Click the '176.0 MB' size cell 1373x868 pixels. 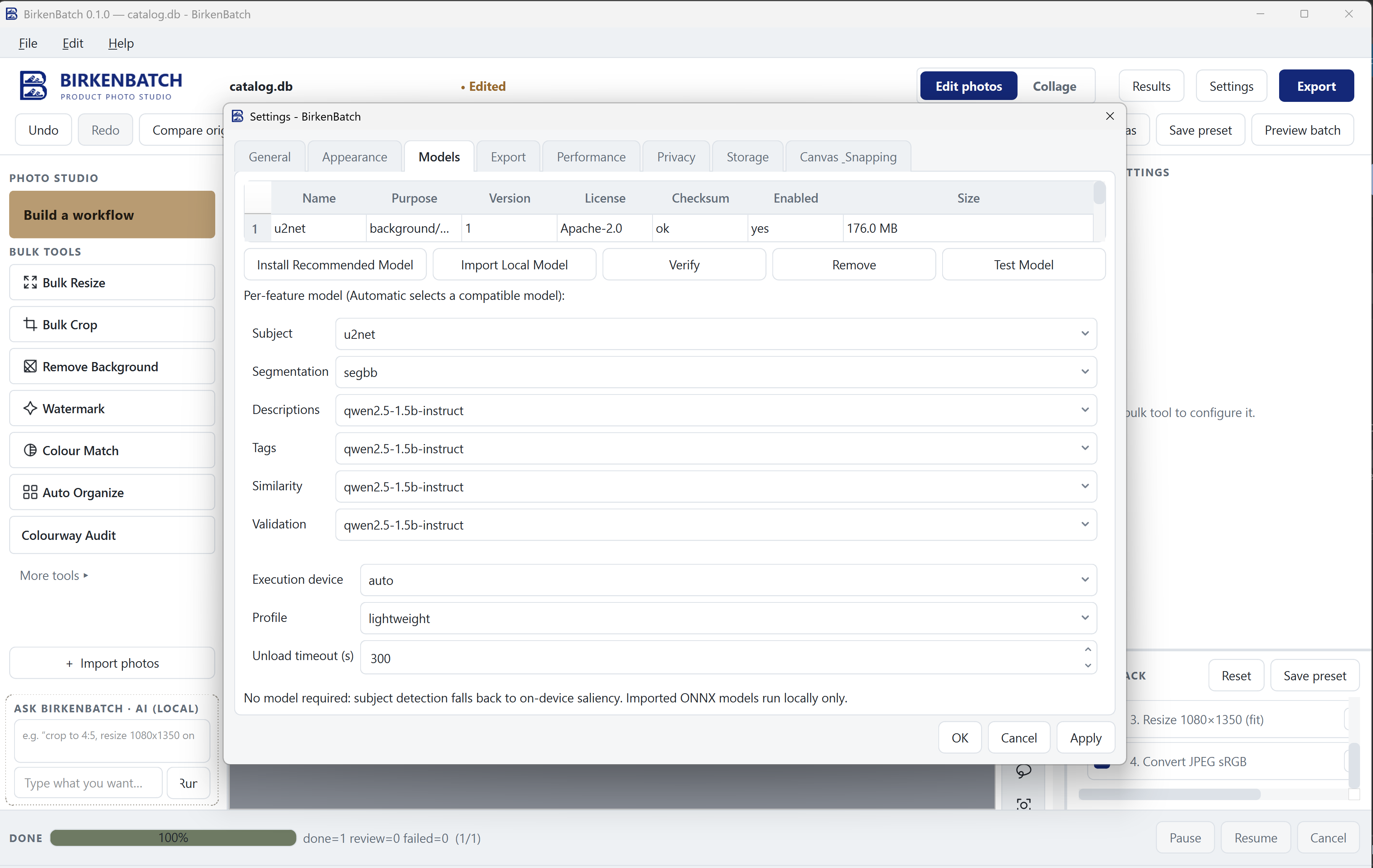click(x=968, y=229)
